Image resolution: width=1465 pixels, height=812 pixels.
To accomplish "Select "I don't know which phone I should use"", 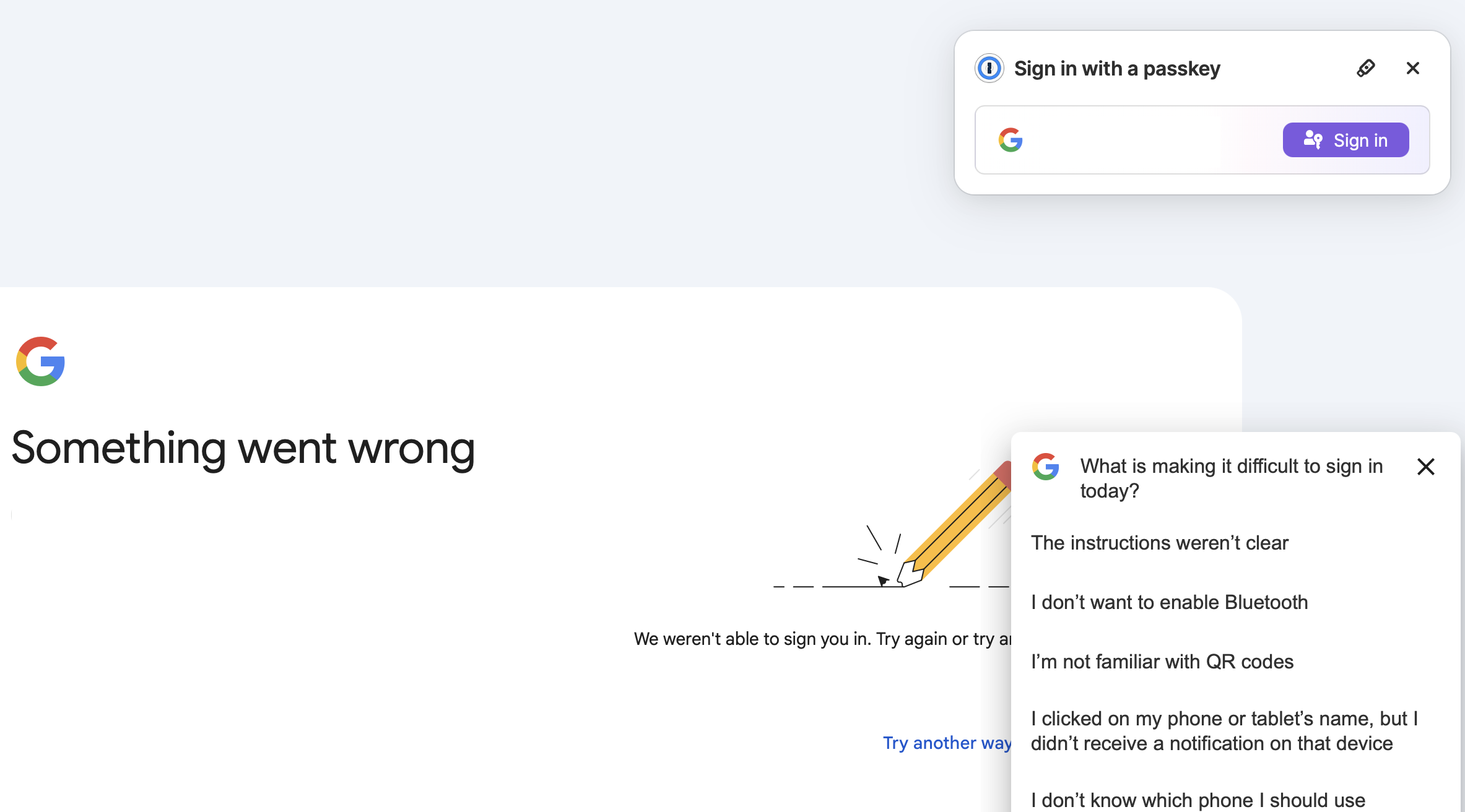I will [x=1198, y=800].
